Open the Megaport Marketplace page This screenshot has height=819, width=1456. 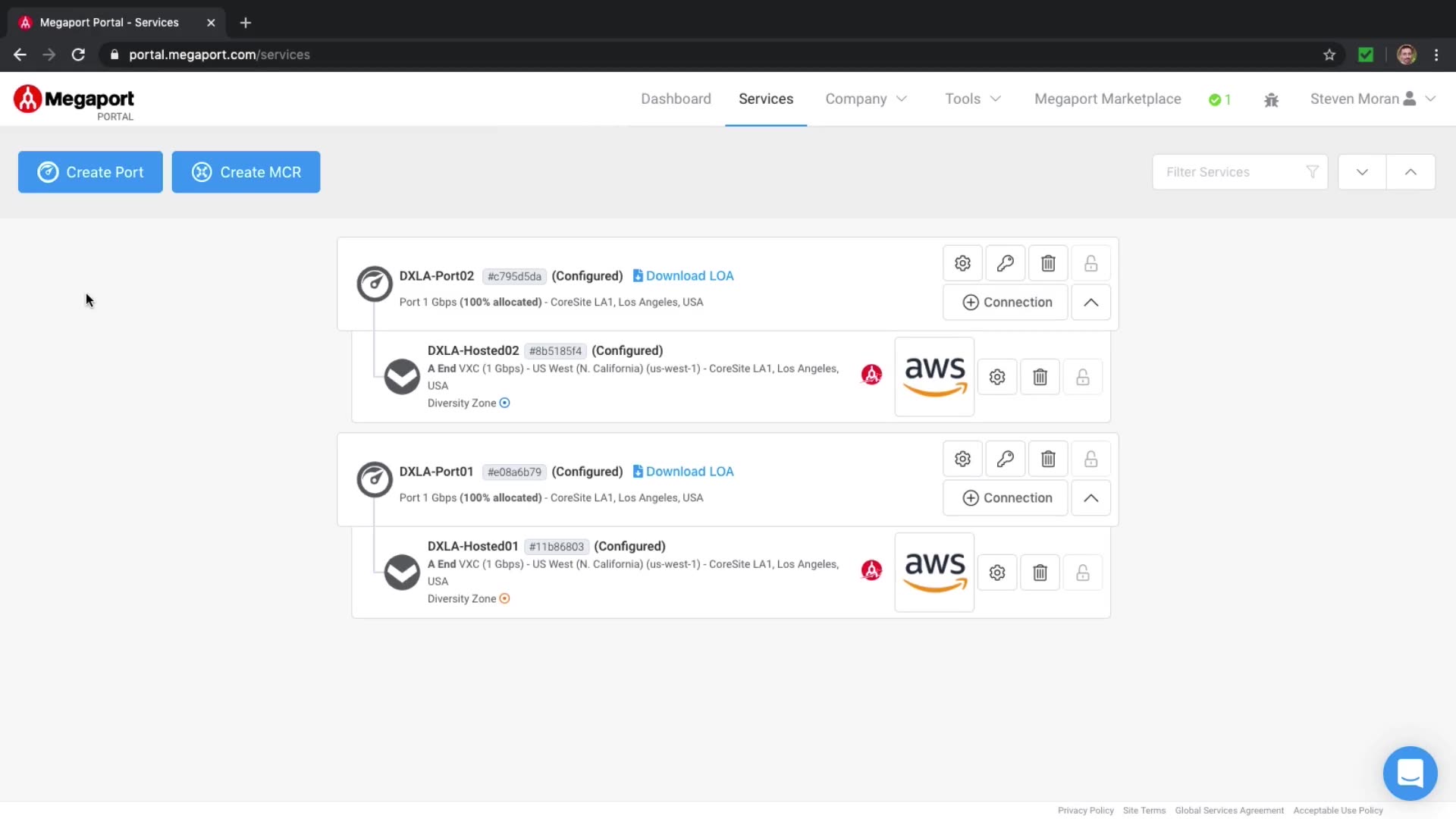point(1107,99)
